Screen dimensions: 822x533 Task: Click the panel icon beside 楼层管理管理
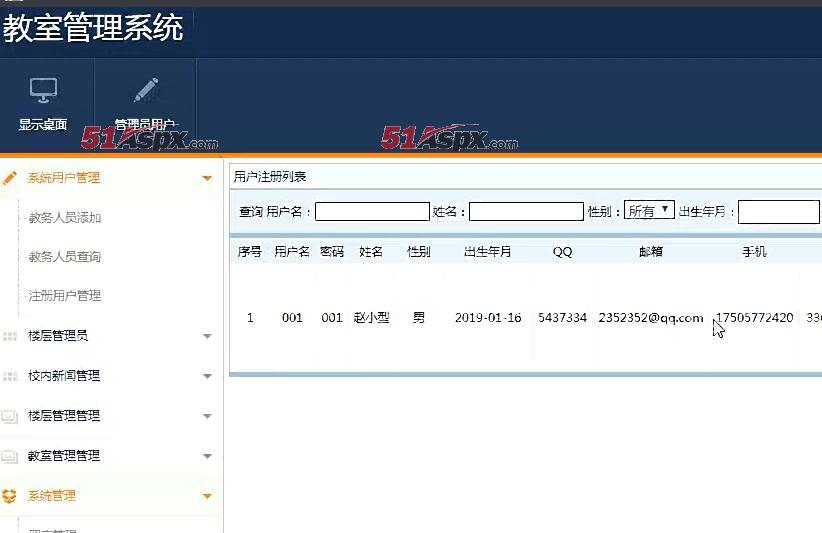[x=9, y=416]
